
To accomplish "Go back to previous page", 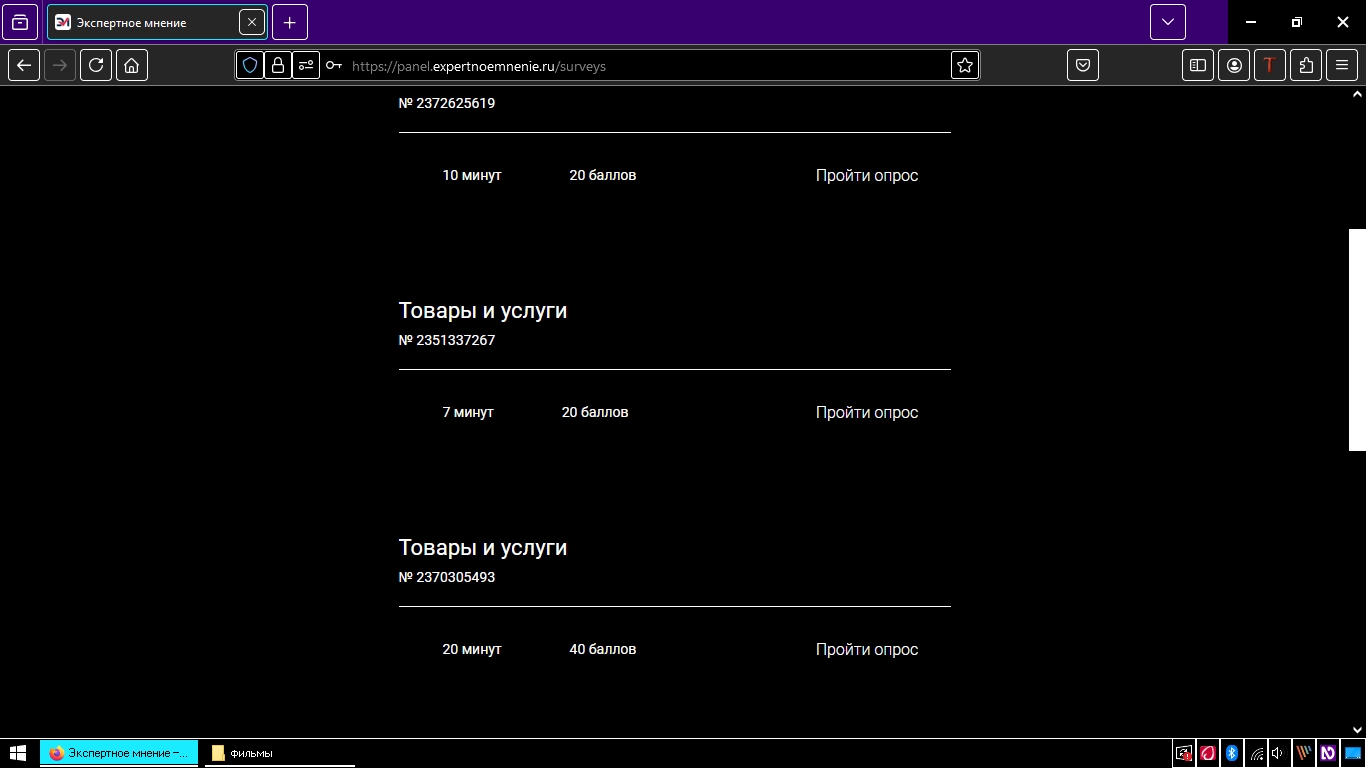I will [x=24, y=66].
